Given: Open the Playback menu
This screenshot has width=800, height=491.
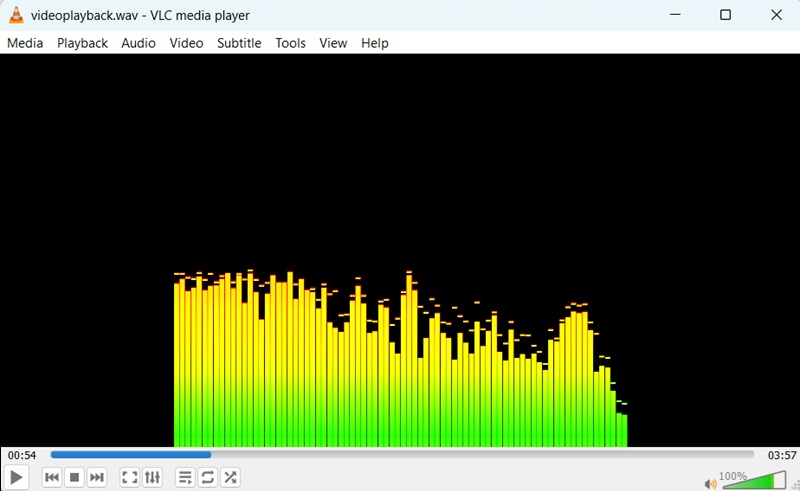Looking at the screenshot, I should click(x=82, y=43).
